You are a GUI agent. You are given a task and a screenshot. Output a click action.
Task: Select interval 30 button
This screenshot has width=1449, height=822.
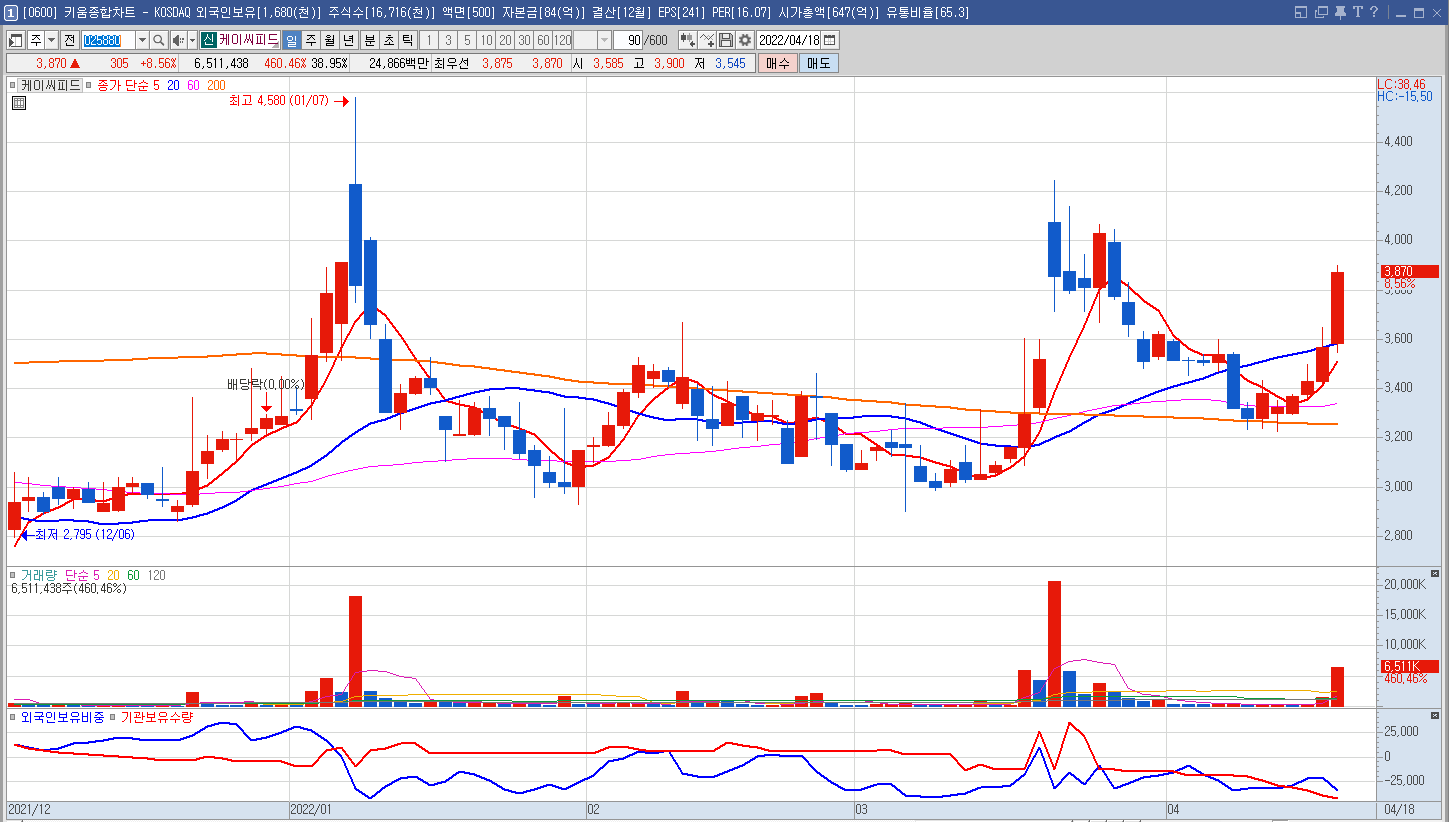pos(523,40)
